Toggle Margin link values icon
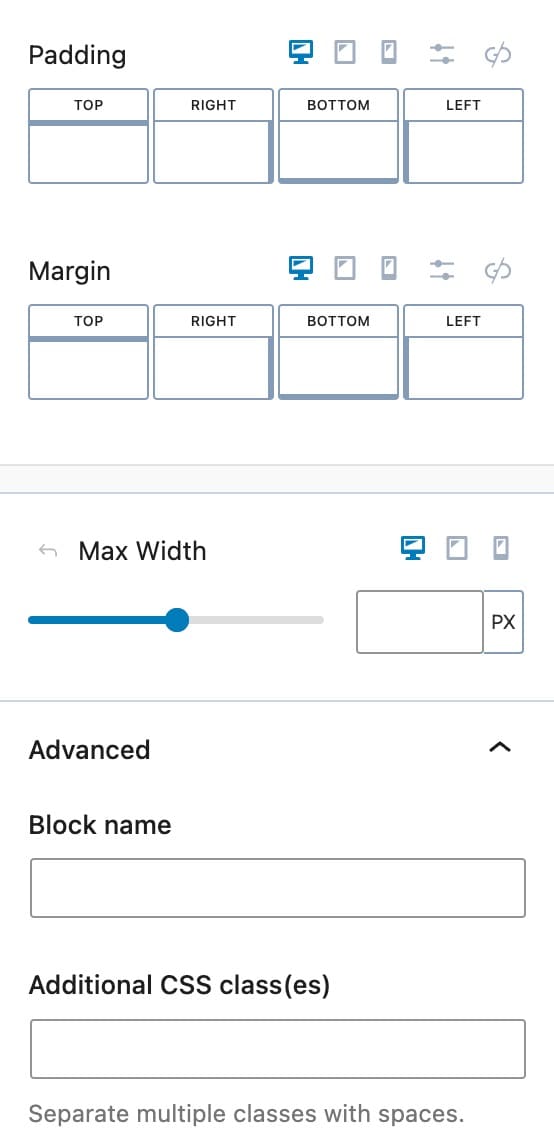554x1138 pixels. [498, 271]
